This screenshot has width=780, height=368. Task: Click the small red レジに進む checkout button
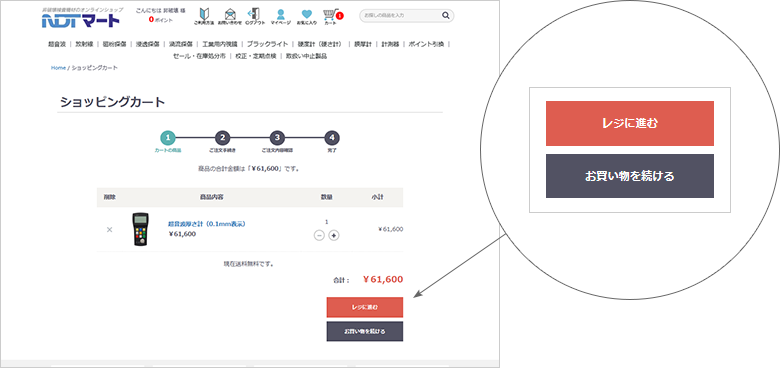click(365, 307)
